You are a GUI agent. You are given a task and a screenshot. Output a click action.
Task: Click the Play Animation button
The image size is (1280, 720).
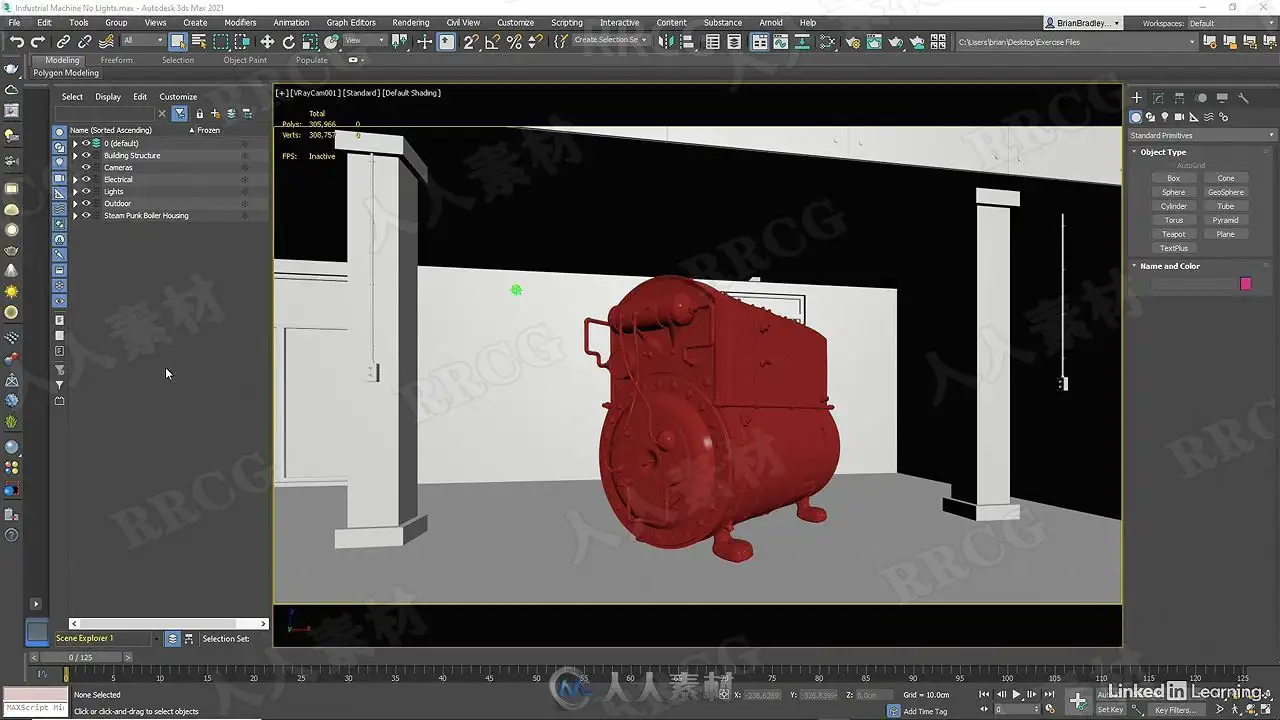click(1017, 694)
